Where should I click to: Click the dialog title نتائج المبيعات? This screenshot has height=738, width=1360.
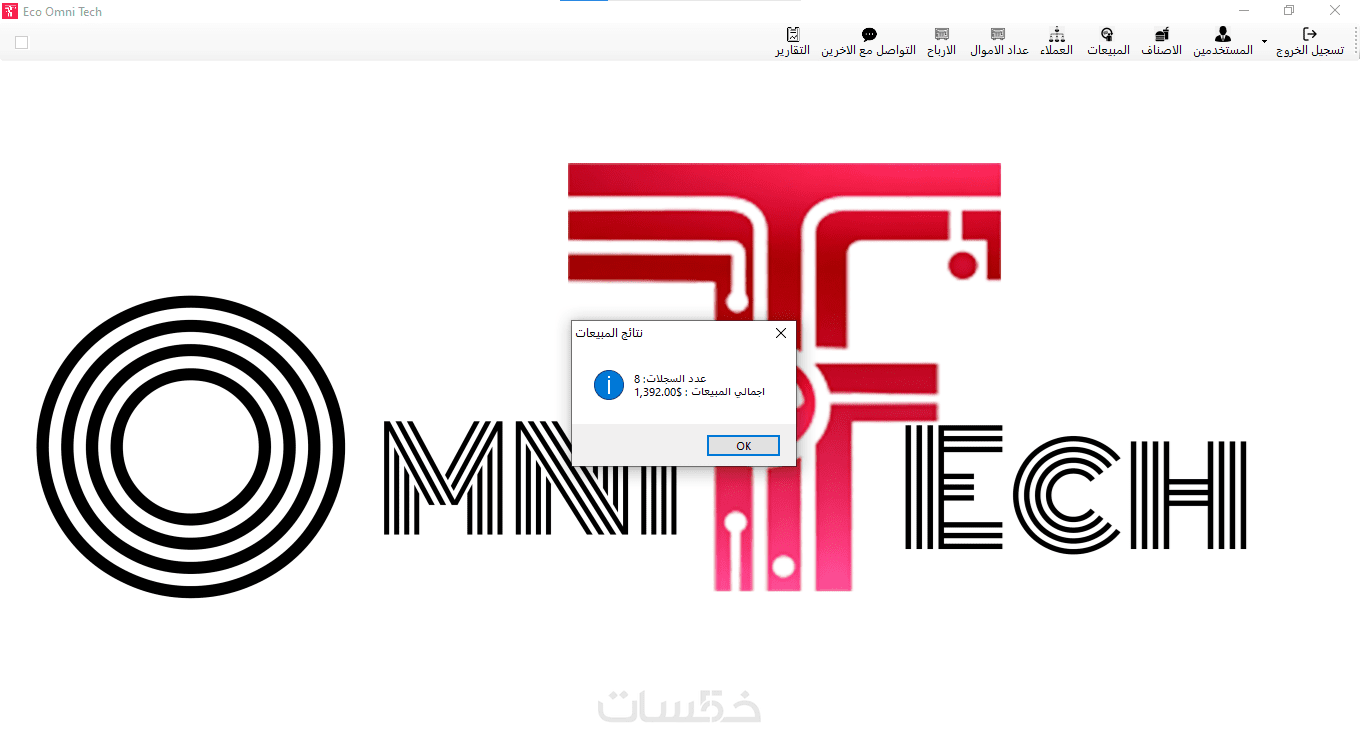point(609,333)
